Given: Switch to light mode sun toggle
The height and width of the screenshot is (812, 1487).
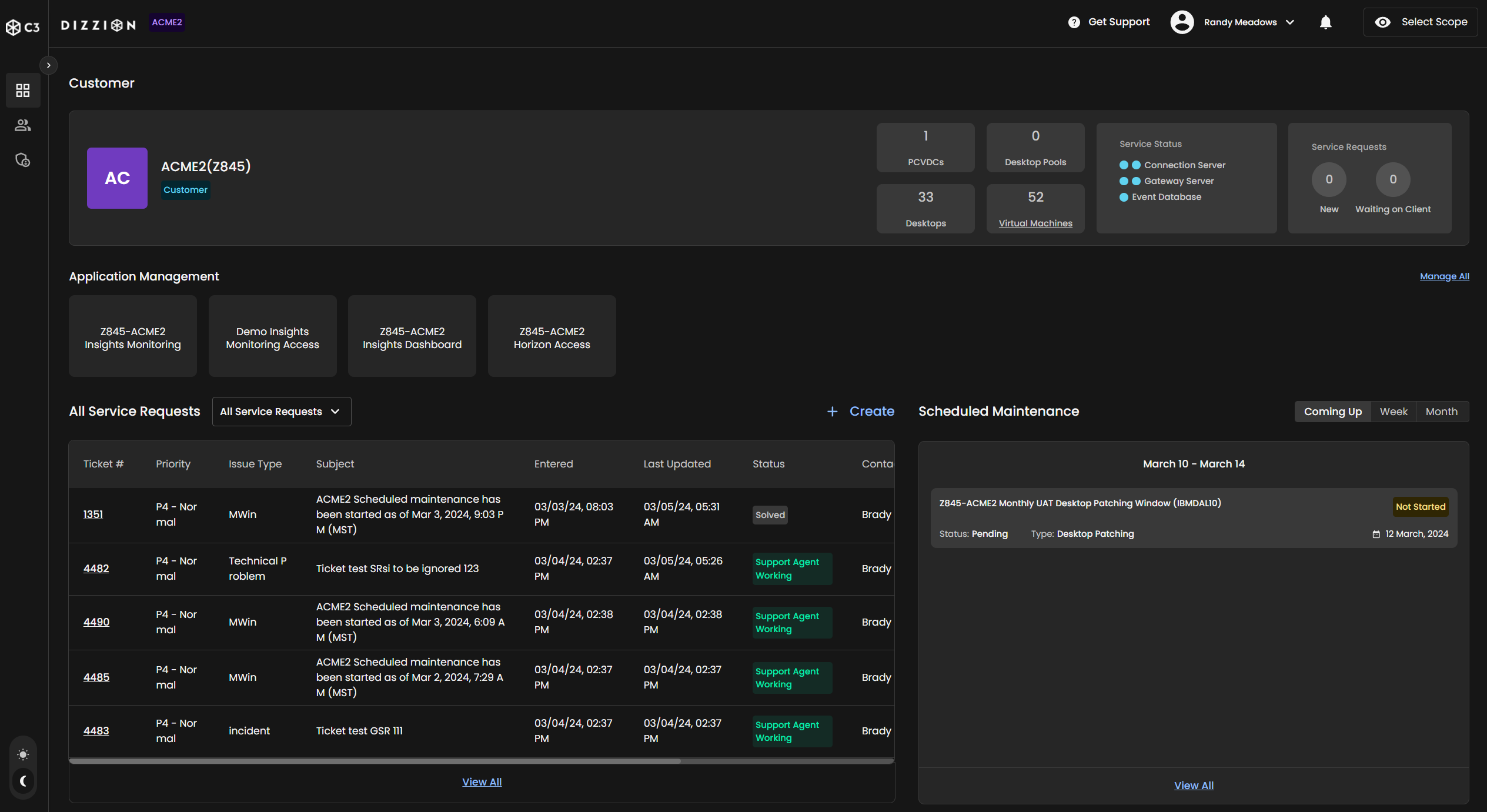Looking at the screenshot, I should (x=23, y=754).
